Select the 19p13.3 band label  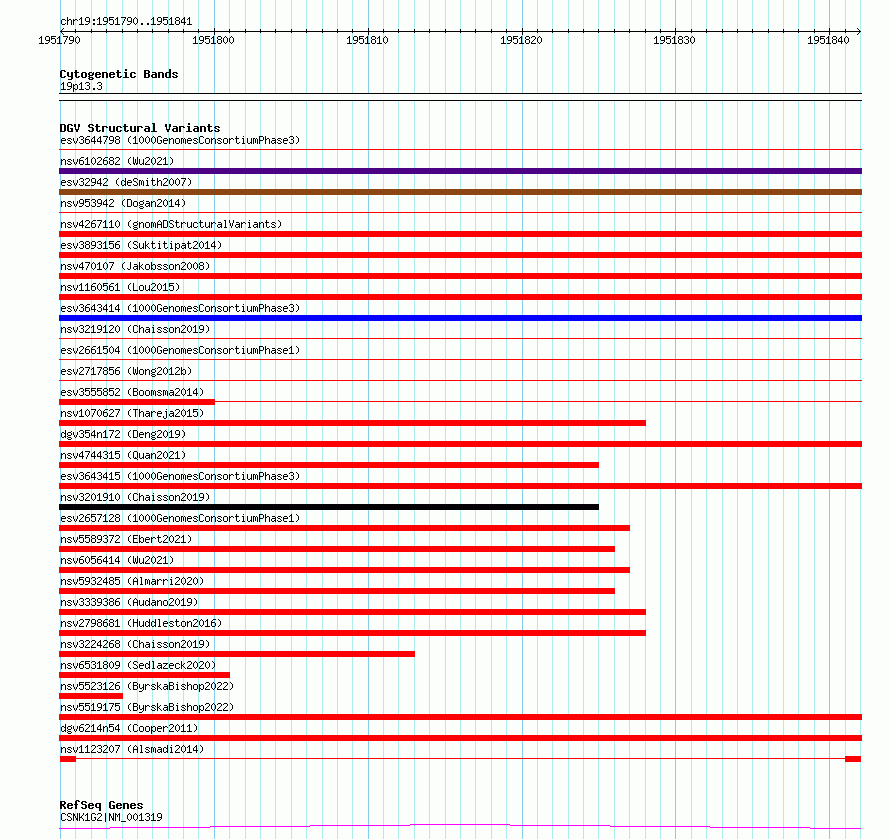pos(81,86)
